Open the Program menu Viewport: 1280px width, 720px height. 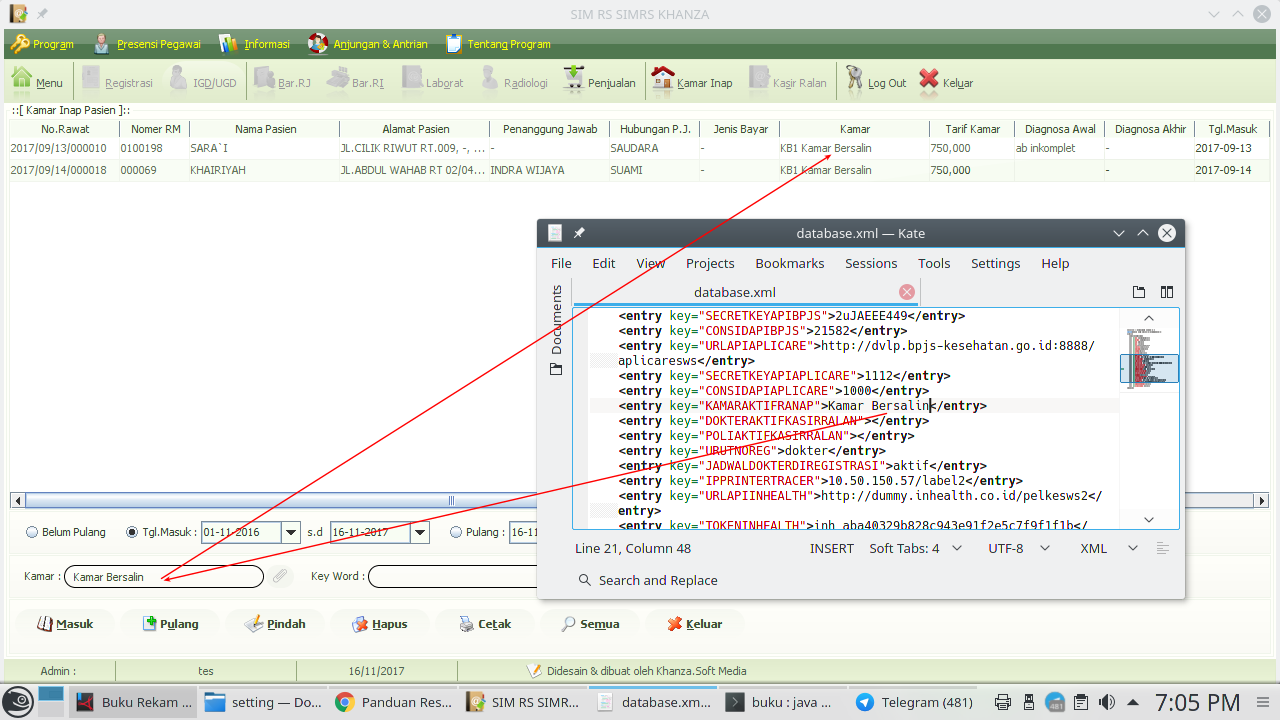[42, 44]
